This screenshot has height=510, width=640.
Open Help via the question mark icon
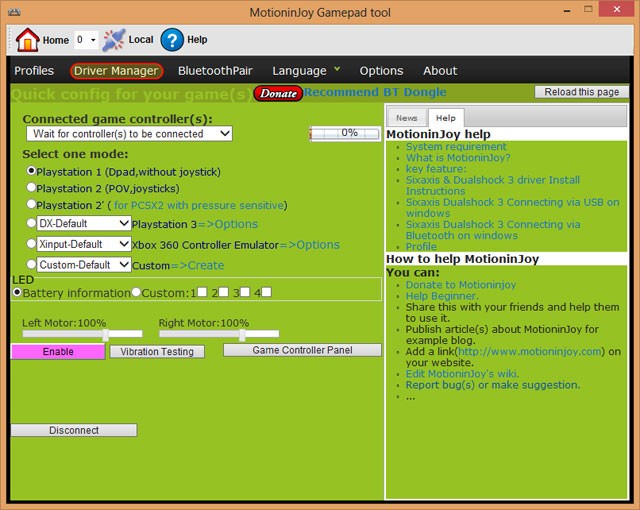point(172,40)
